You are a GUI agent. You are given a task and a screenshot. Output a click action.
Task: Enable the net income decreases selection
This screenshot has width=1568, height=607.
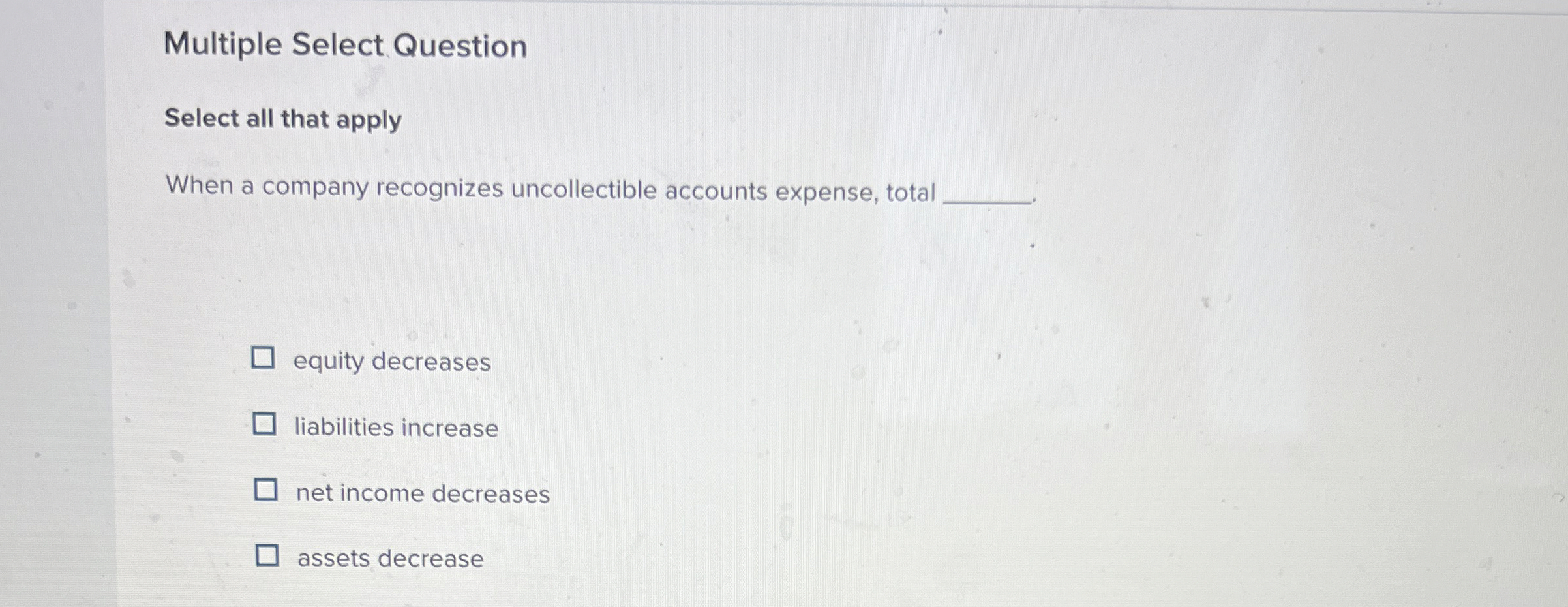click(x=267, y=490)
